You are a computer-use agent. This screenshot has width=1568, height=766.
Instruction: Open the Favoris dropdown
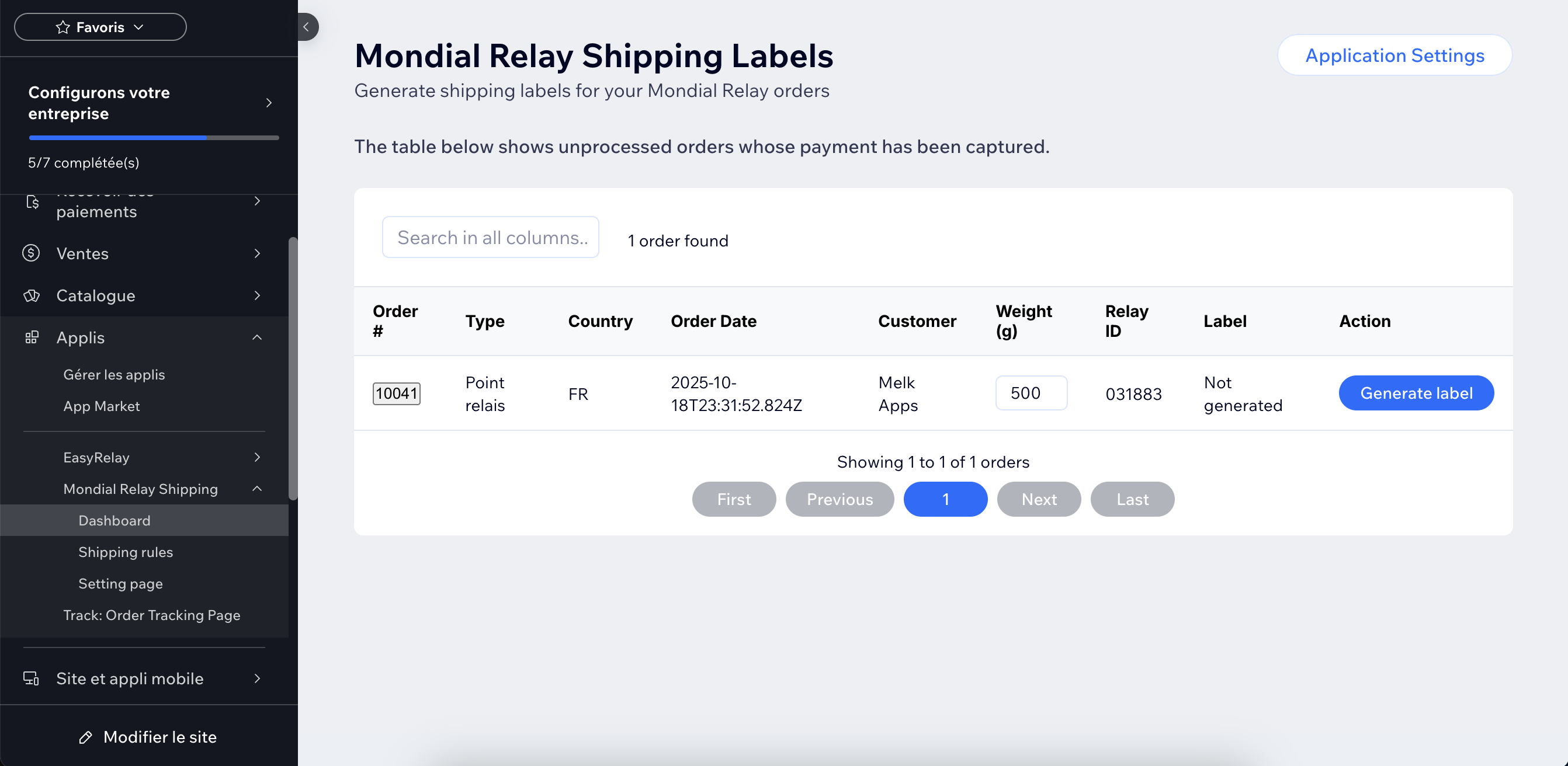pyautogui.click(x=100, y=27)
